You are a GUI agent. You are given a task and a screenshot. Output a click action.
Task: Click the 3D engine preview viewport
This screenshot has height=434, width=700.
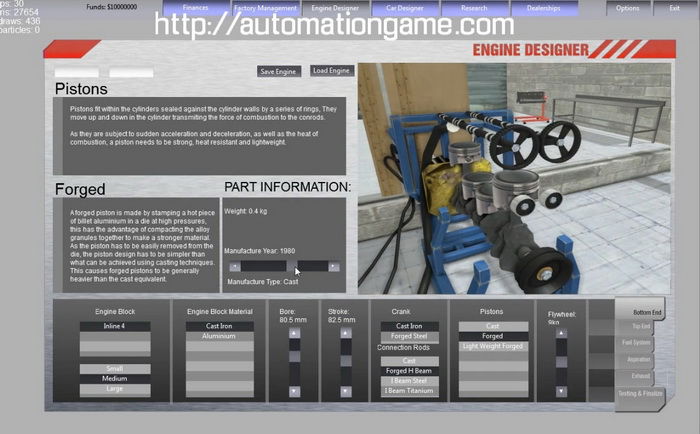tap(514, 178)
